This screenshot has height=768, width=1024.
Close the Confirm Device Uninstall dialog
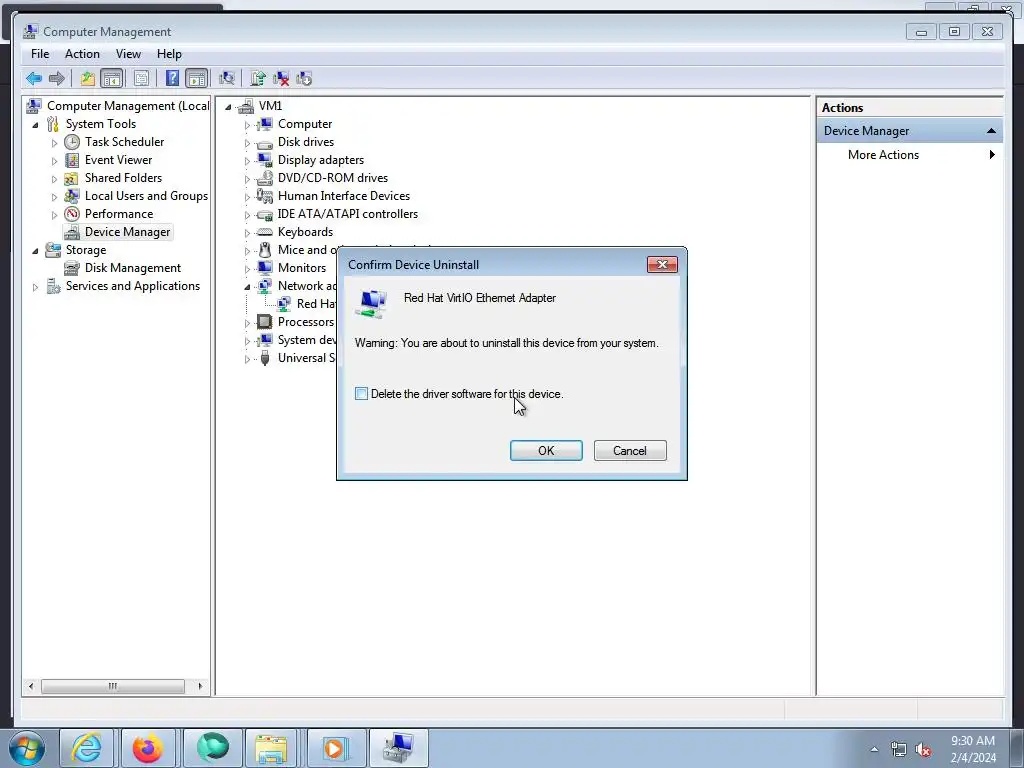[x=662, y=264]
